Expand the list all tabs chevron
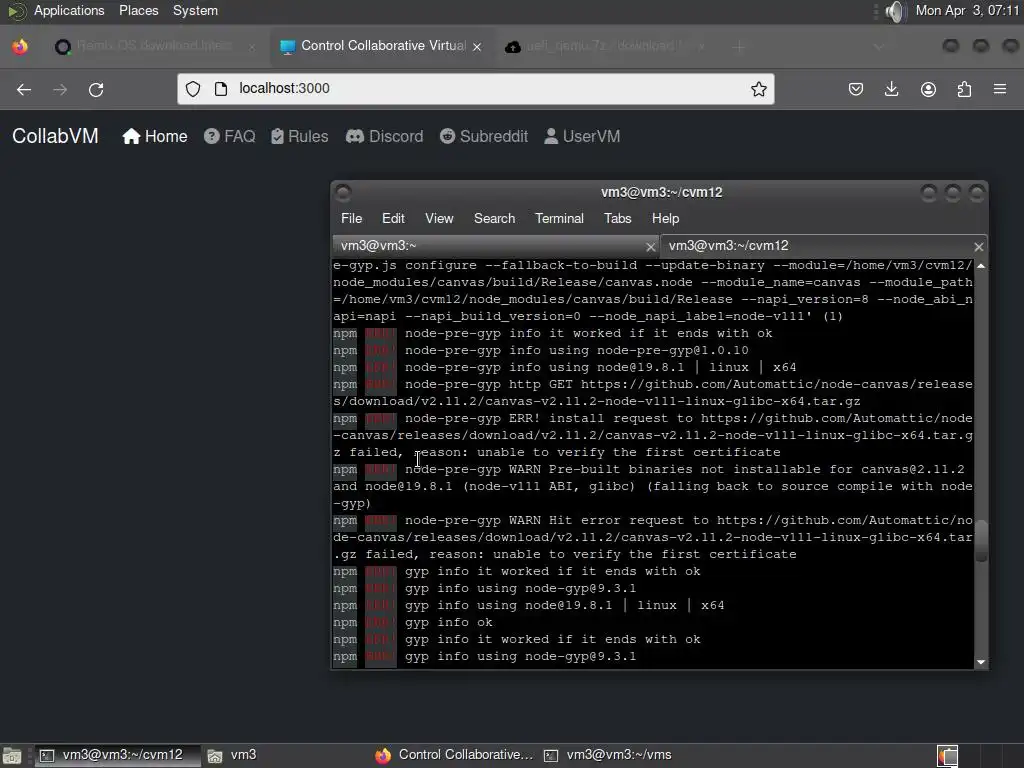This screenshot has width=1024, height=768. (x=879, y=46)
